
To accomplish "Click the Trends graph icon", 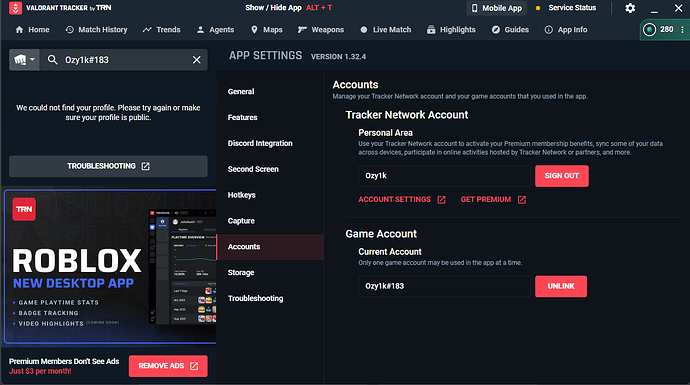I will click(x=147, y=29).
